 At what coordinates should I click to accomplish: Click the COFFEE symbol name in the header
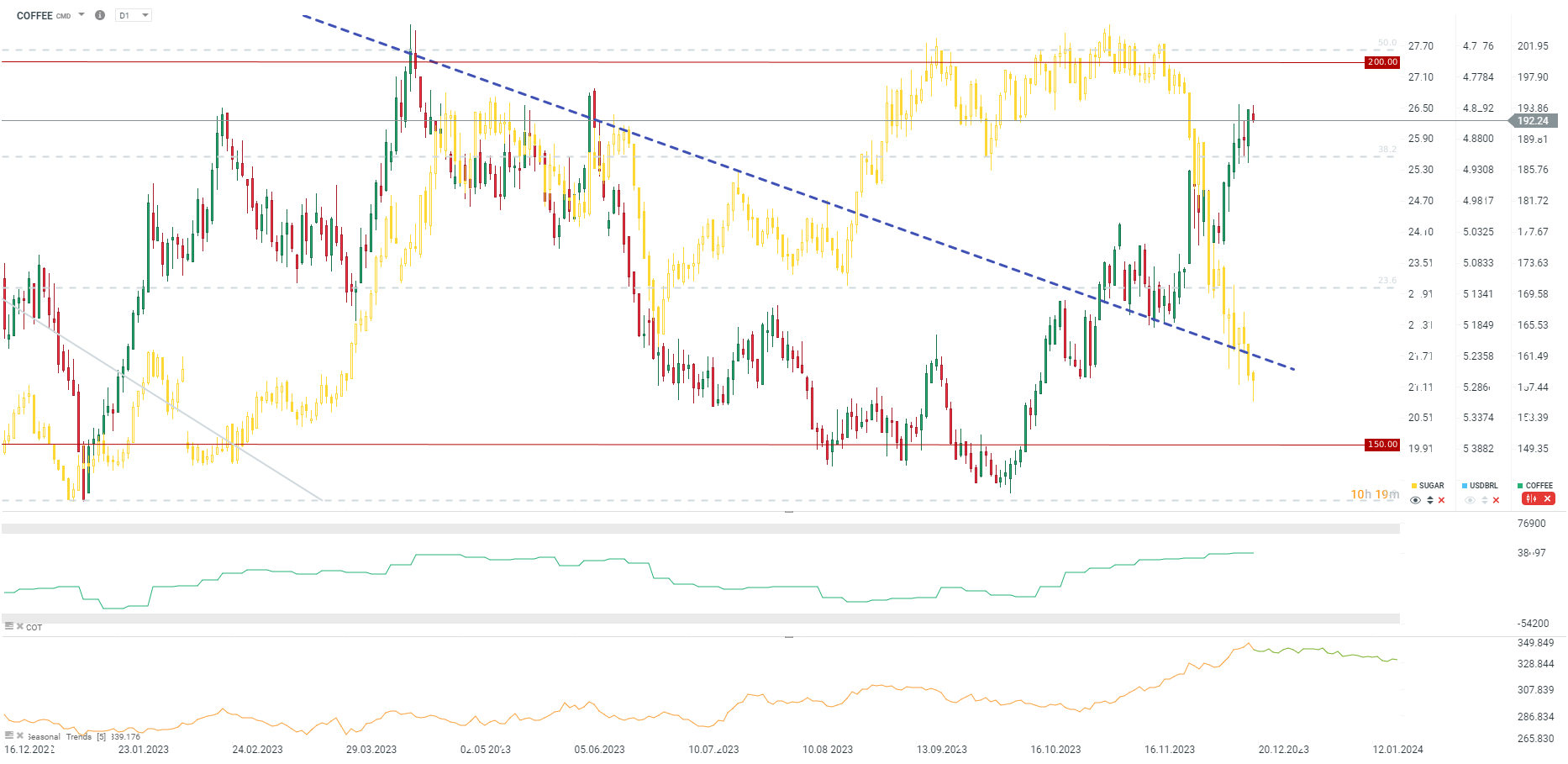pos(34,15)
